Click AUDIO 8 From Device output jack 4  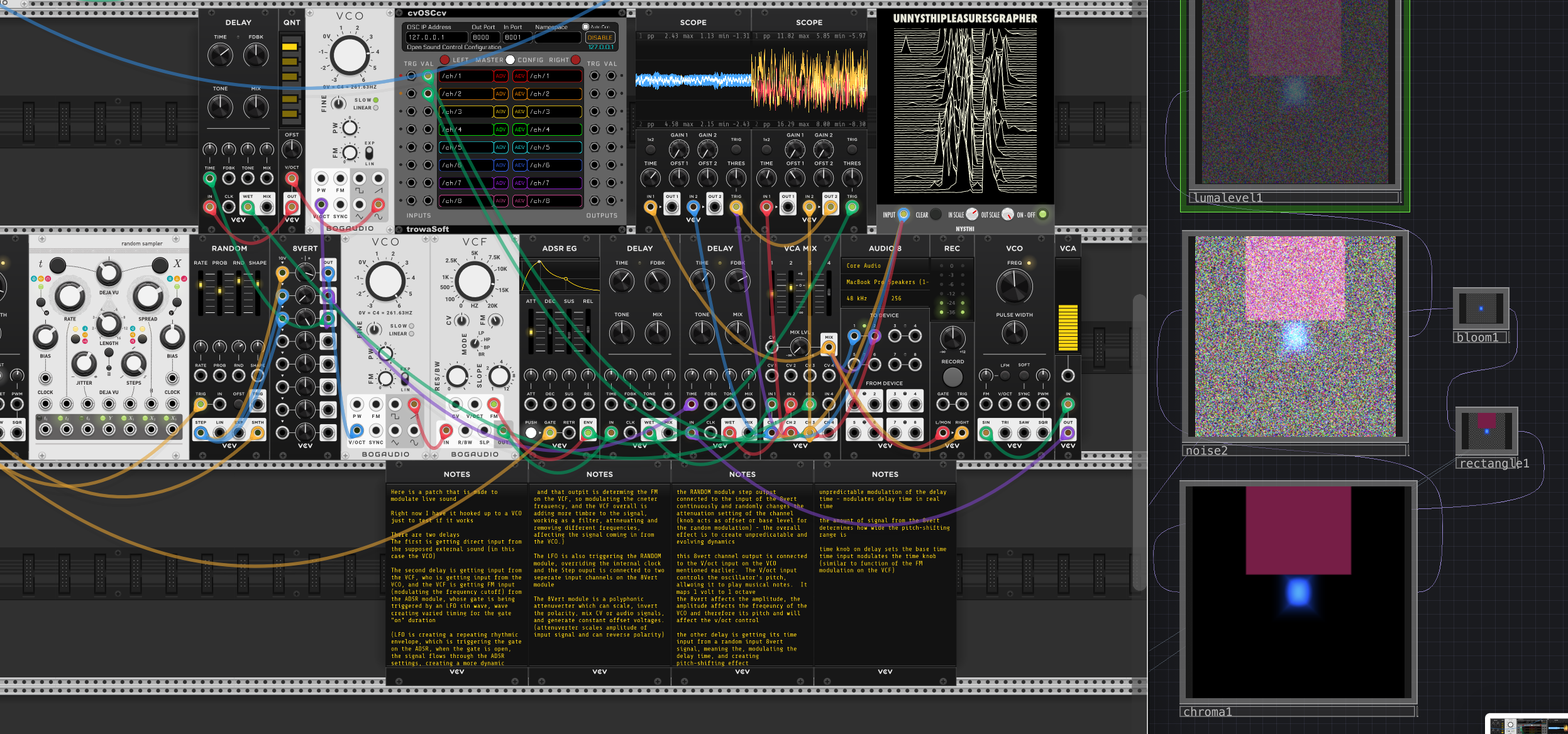coord(915,404)
